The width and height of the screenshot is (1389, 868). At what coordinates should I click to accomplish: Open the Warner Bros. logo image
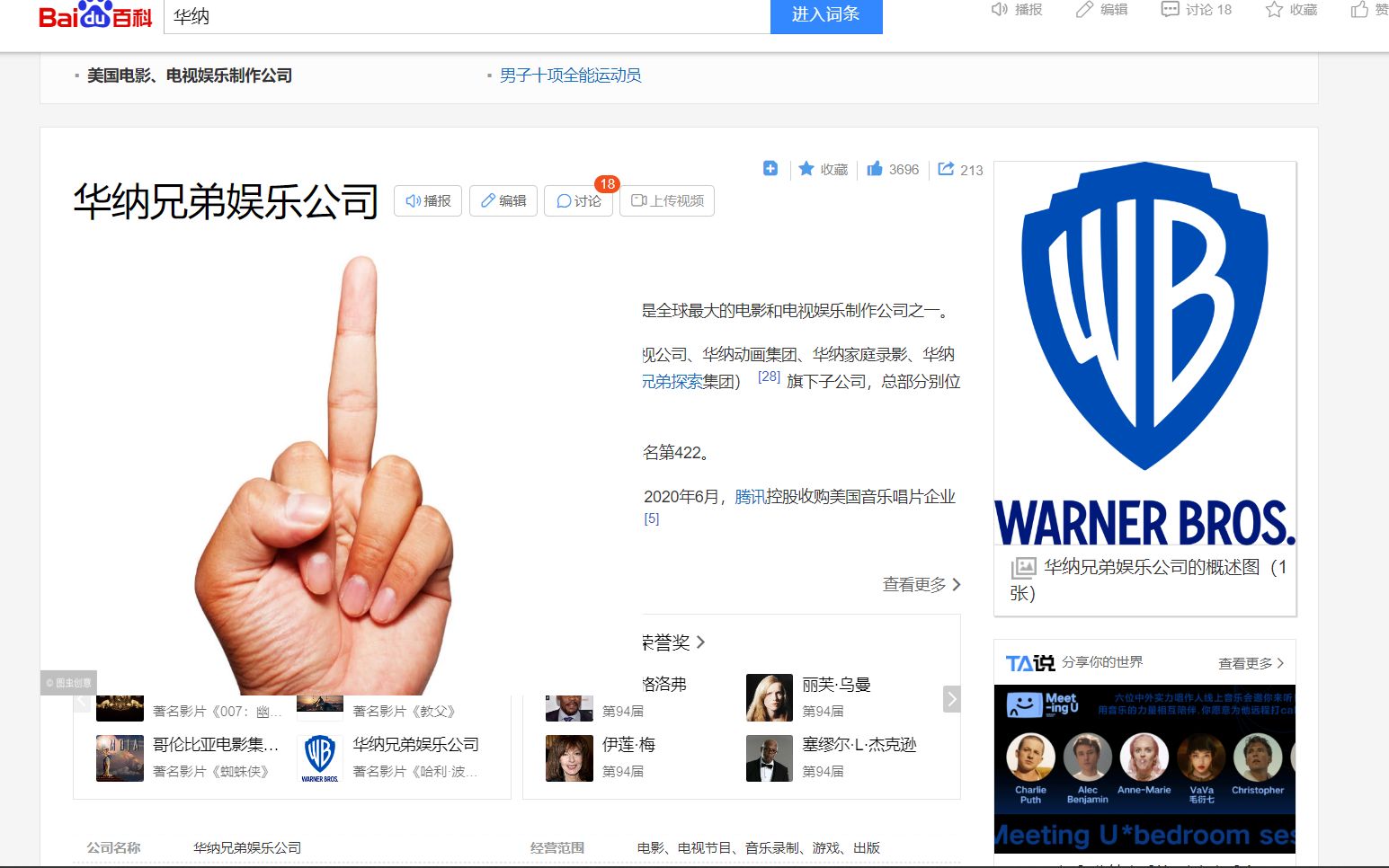tap(1145, 354)
